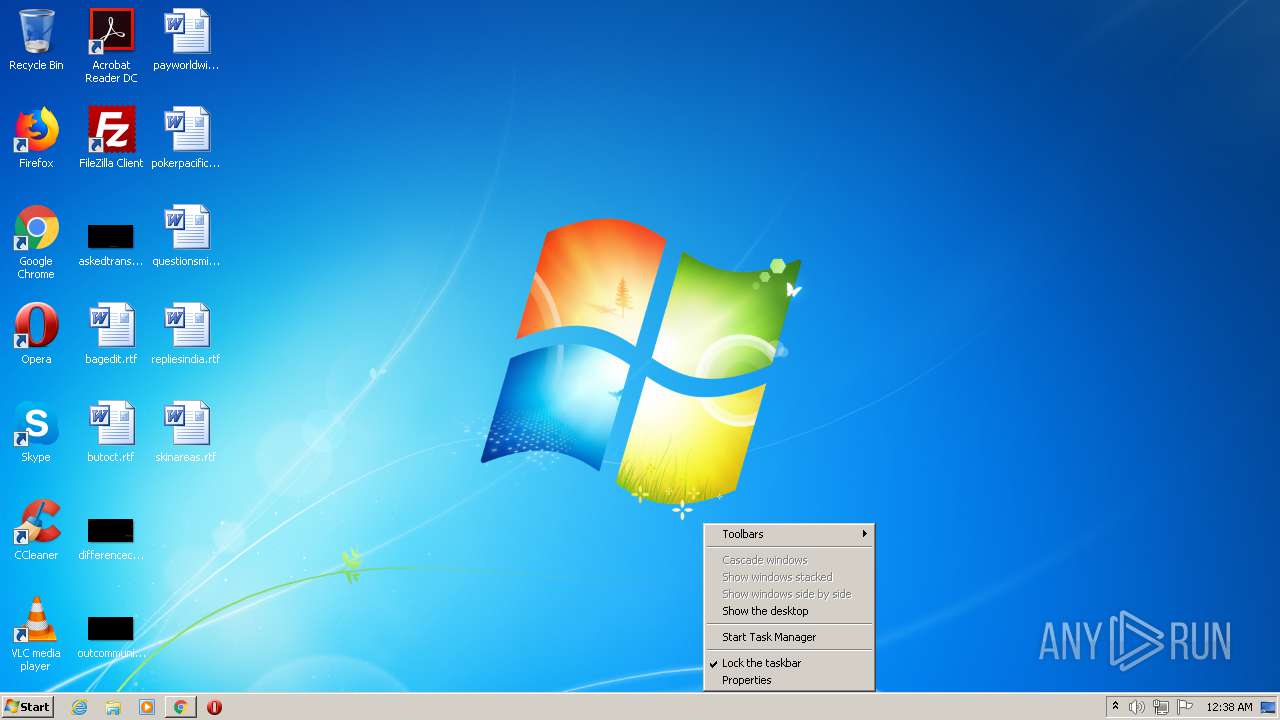Show hidden tray icons arrow
Viewport: 1280px width, 720px height.
tap(1115, 707)
